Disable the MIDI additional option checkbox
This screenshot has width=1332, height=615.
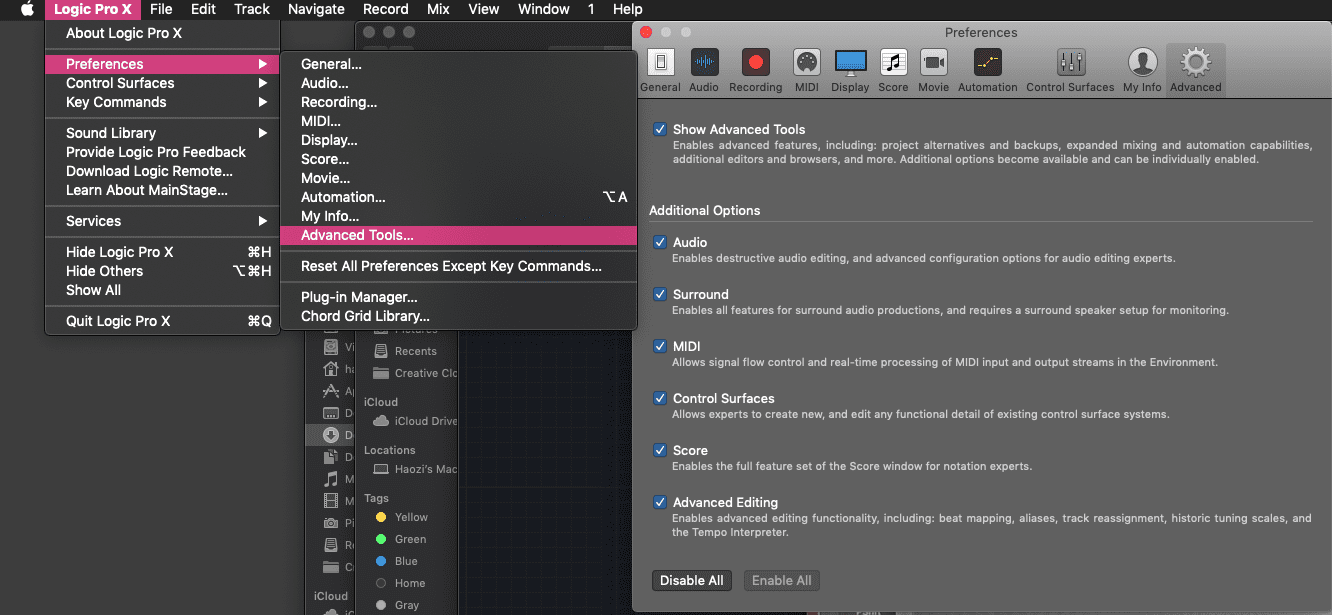tap(660, 346)
